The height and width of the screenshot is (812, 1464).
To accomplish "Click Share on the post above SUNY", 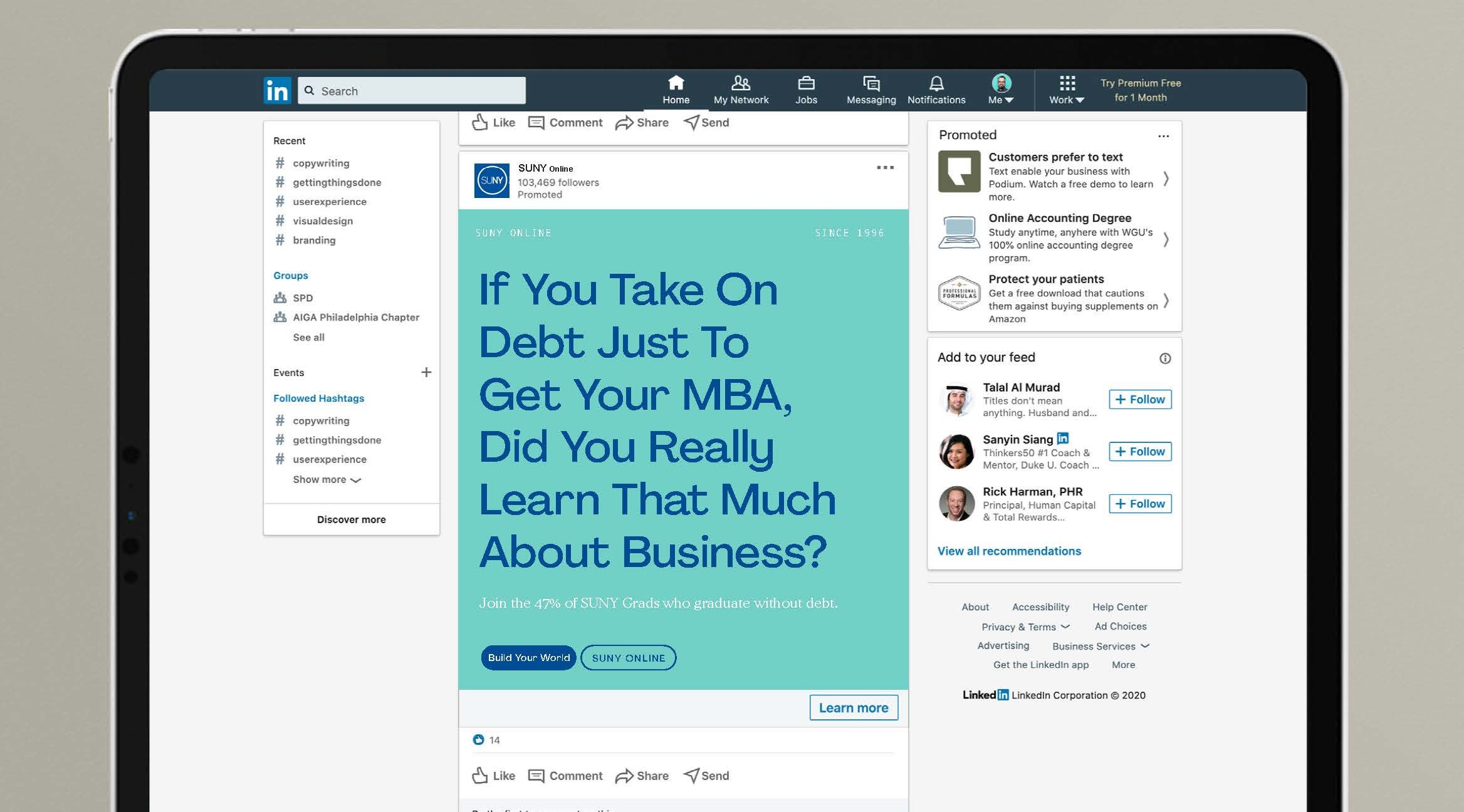I will coord(642,123).
